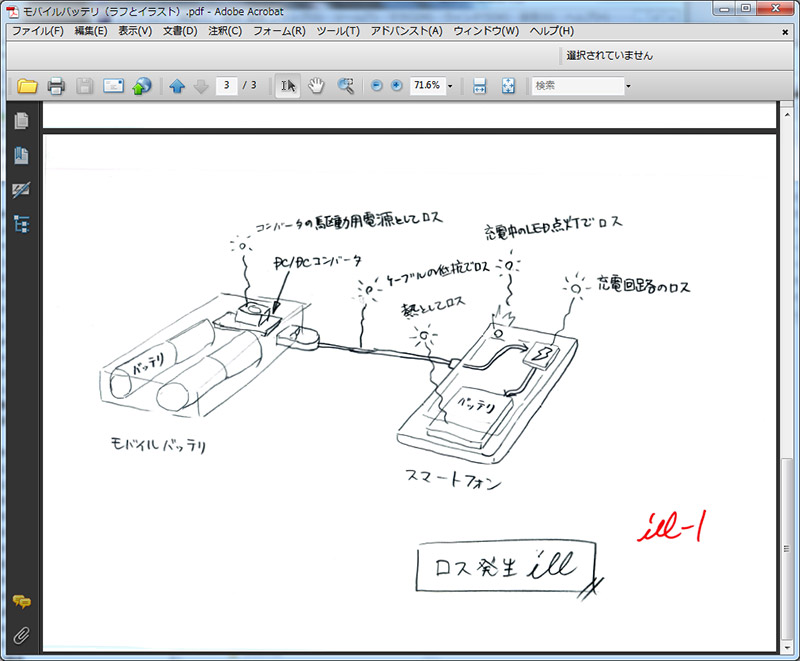The height and width of the screenshot is (661, 800).
Task: Click the Print icon in toolbar
Action: (x=56, y=86)
